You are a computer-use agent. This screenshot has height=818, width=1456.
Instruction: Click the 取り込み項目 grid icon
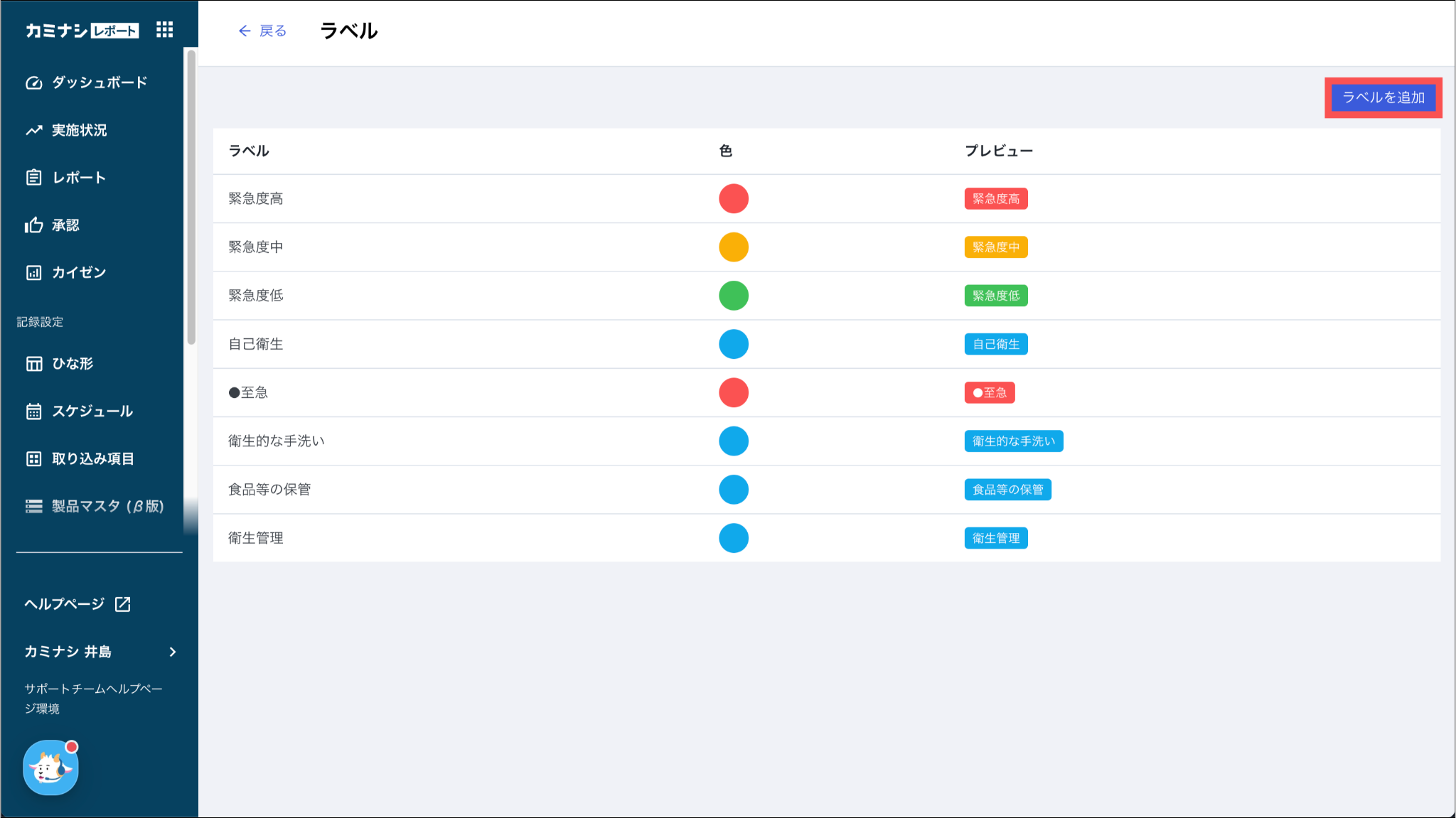[34, 459]
